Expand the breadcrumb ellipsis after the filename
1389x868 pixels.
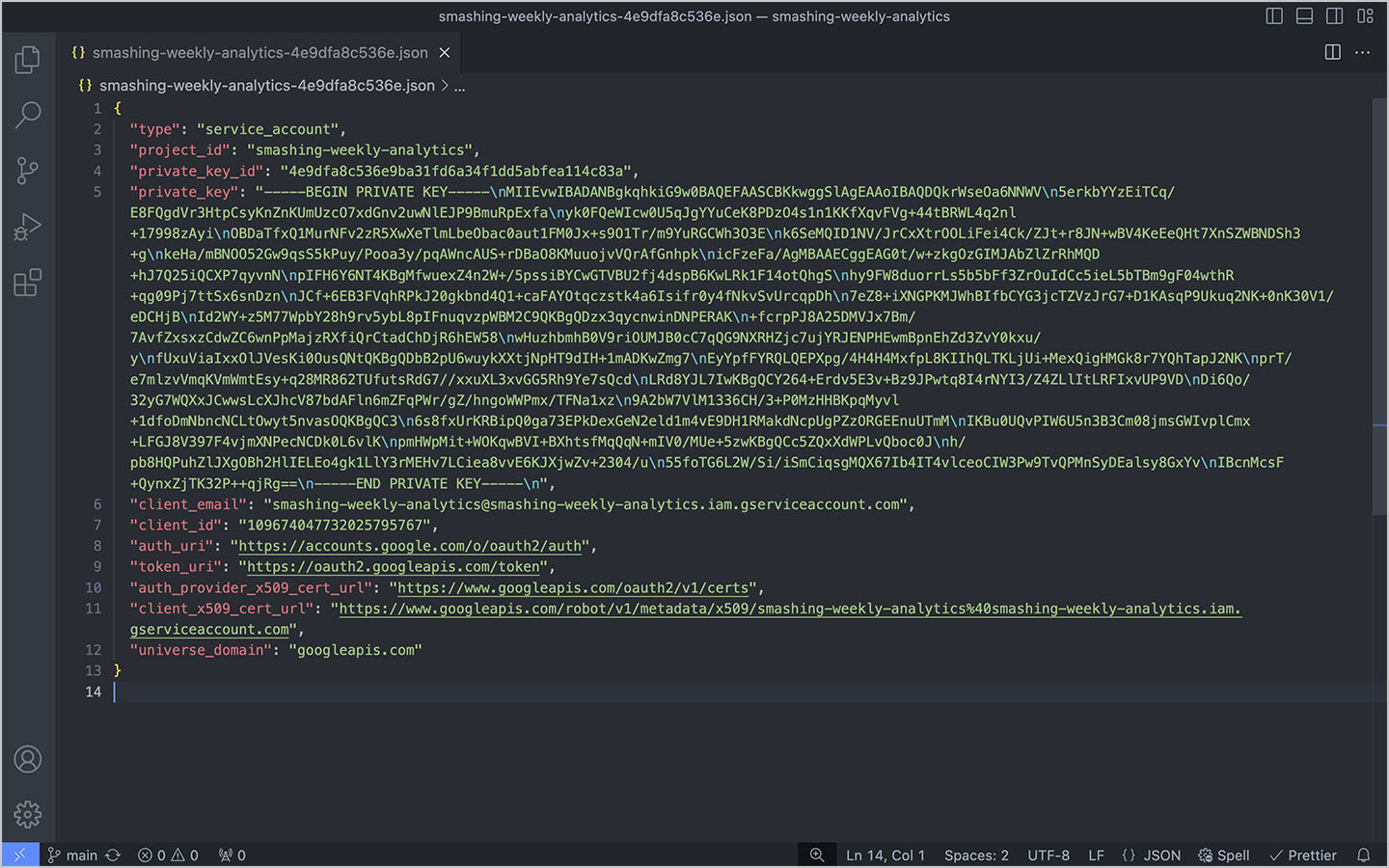[460, 85]
